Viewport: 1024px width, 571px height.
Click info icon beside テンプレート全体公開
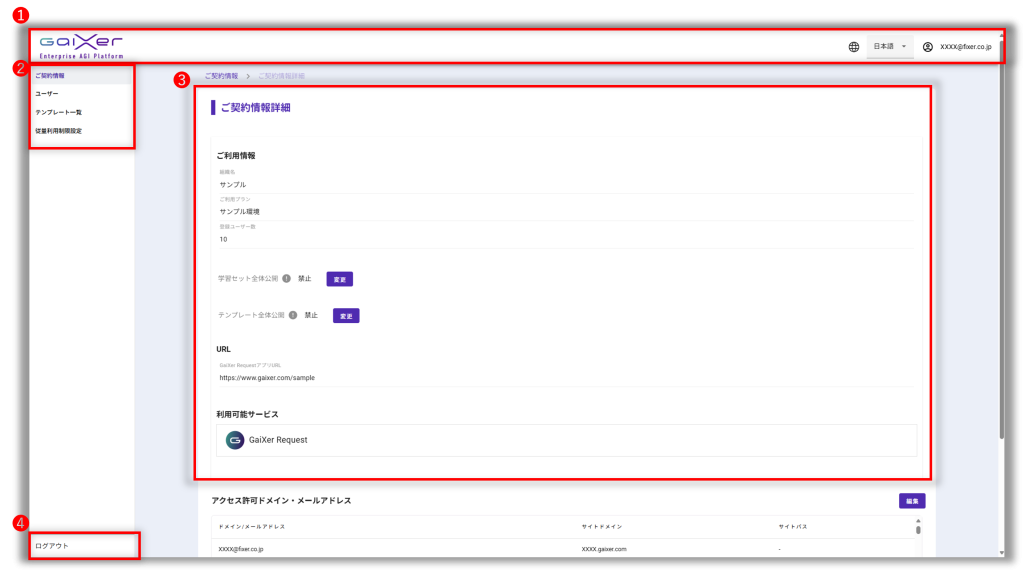pyautogui.click(x=293, y=315)
